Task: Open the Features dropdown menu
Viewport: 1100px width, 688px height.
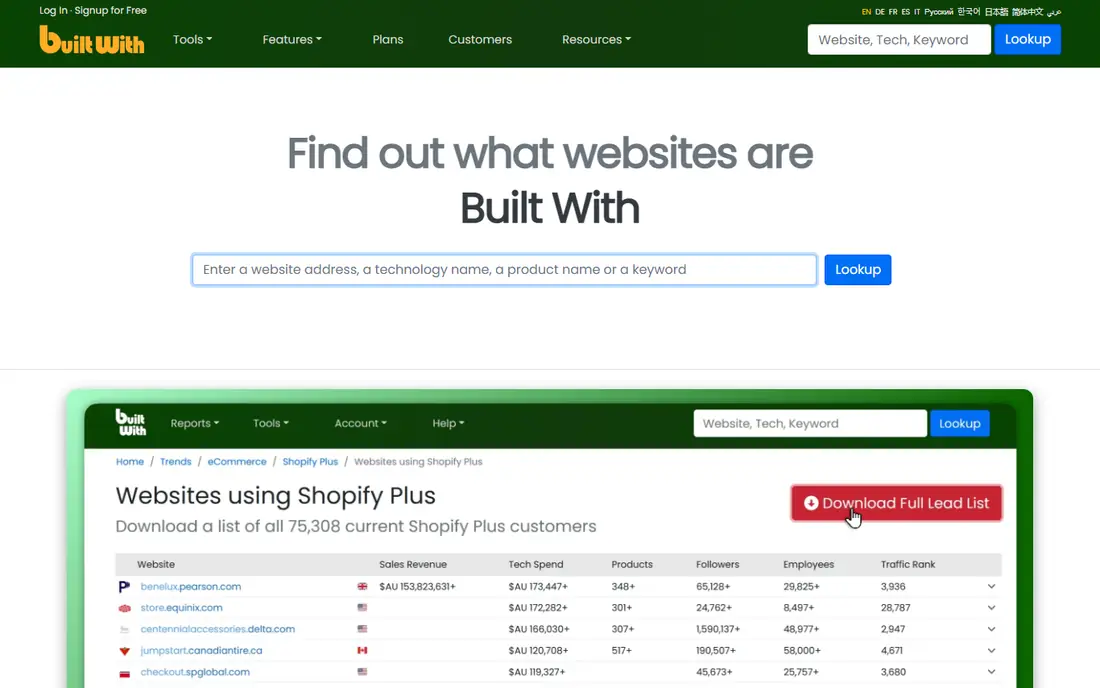Action: (x=292, y=39)
